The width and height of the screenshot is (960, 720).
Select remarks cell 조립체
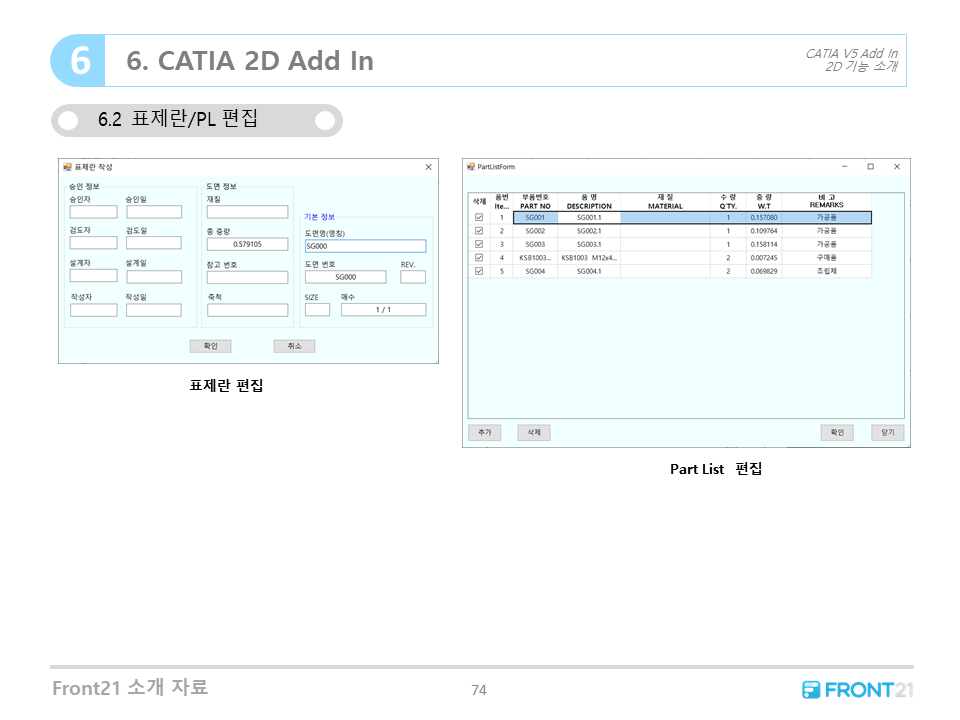pos(827,271)
